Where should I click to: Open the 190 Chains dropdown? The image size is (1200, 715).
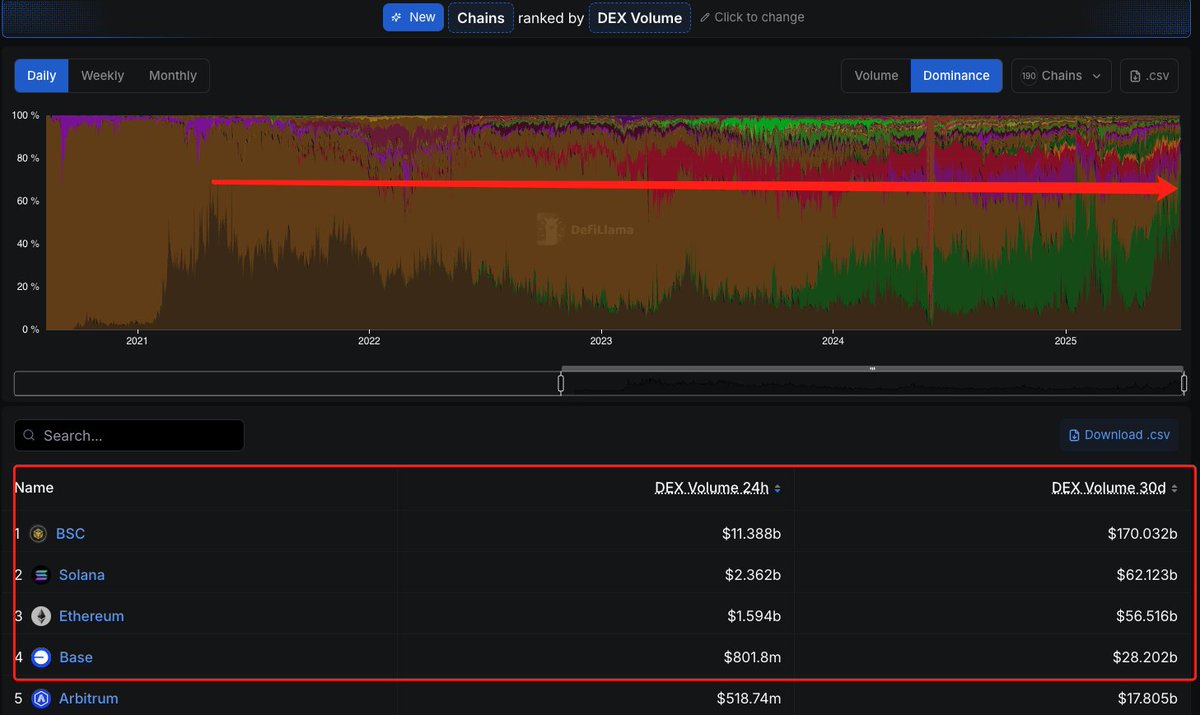1061,76
